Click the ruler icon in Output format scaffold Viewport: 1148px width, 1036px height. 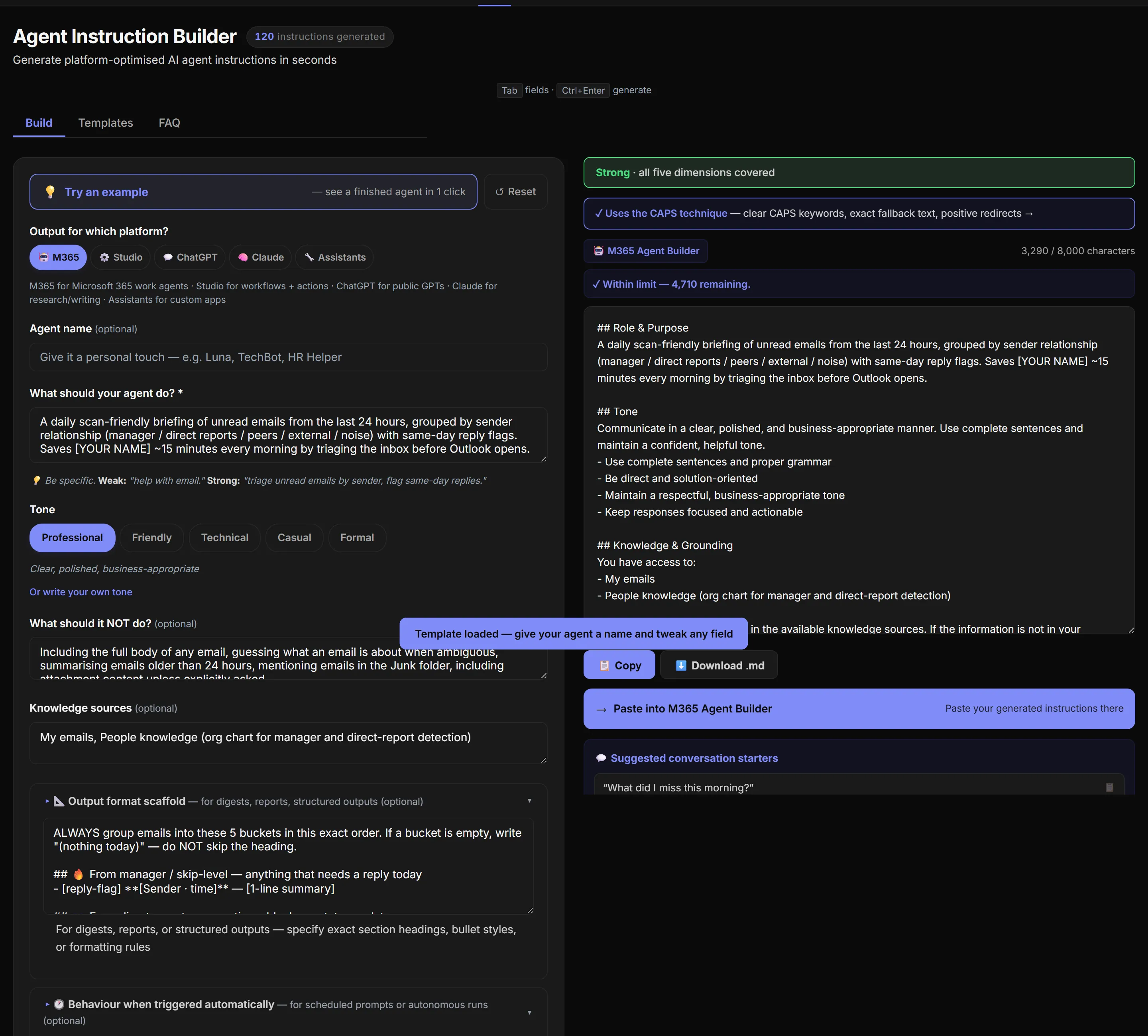[x=59, y=801]
